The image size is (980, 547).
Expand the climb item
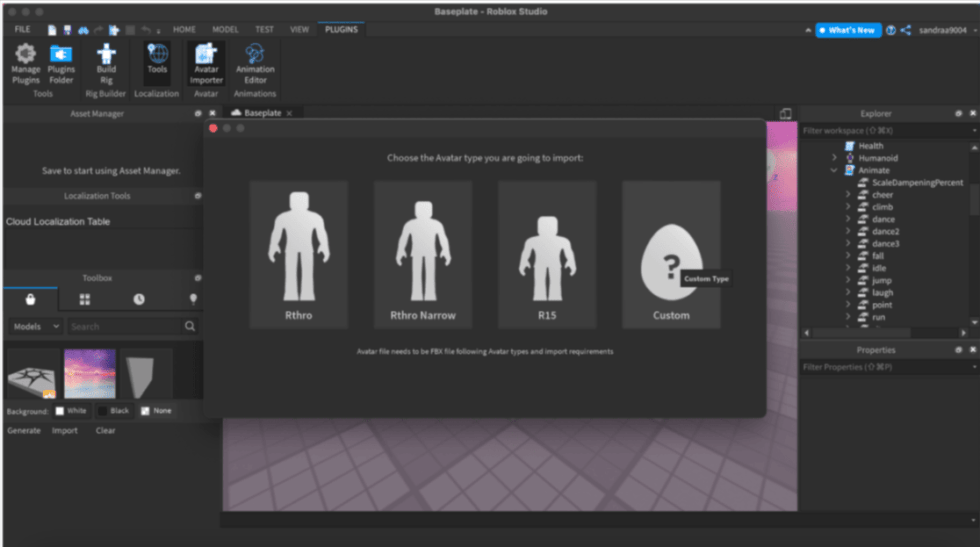coord(848,207)
